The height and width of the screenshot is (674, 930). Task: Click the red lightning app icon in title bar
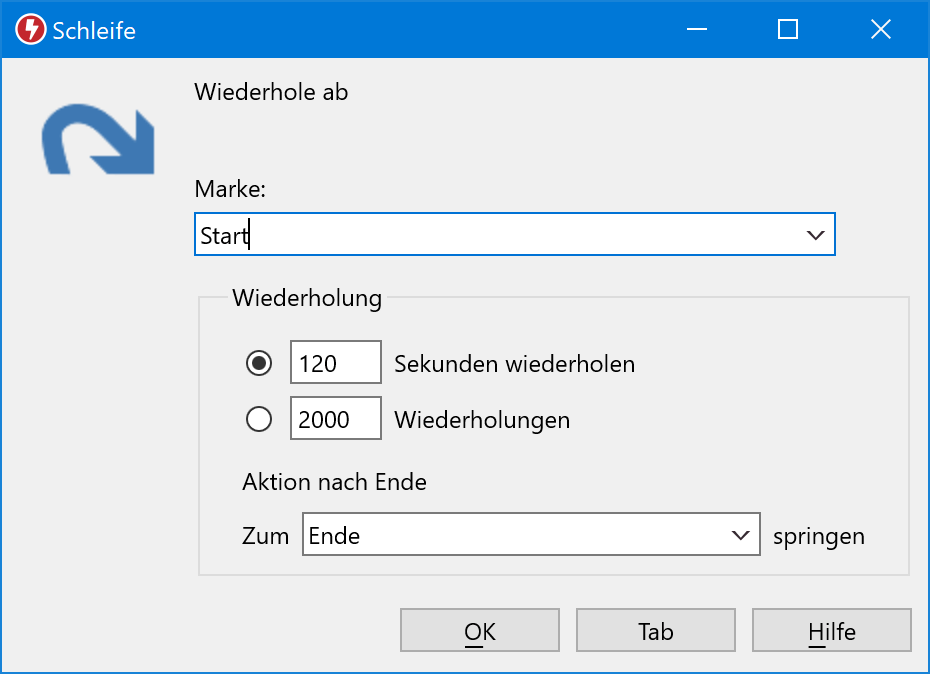31,30
